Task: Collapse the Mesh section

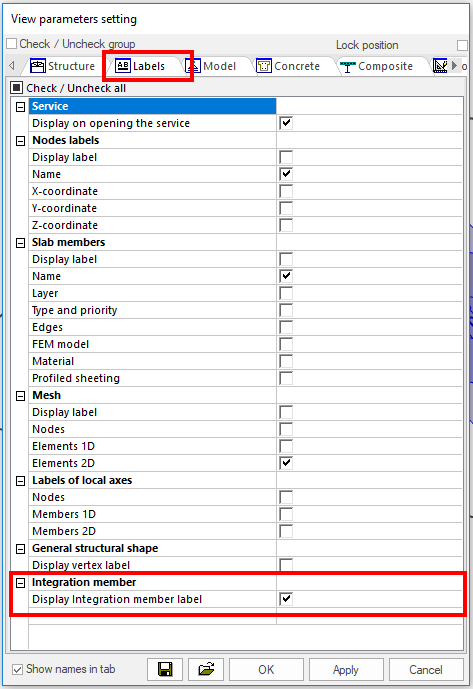Action: (20, 395)
